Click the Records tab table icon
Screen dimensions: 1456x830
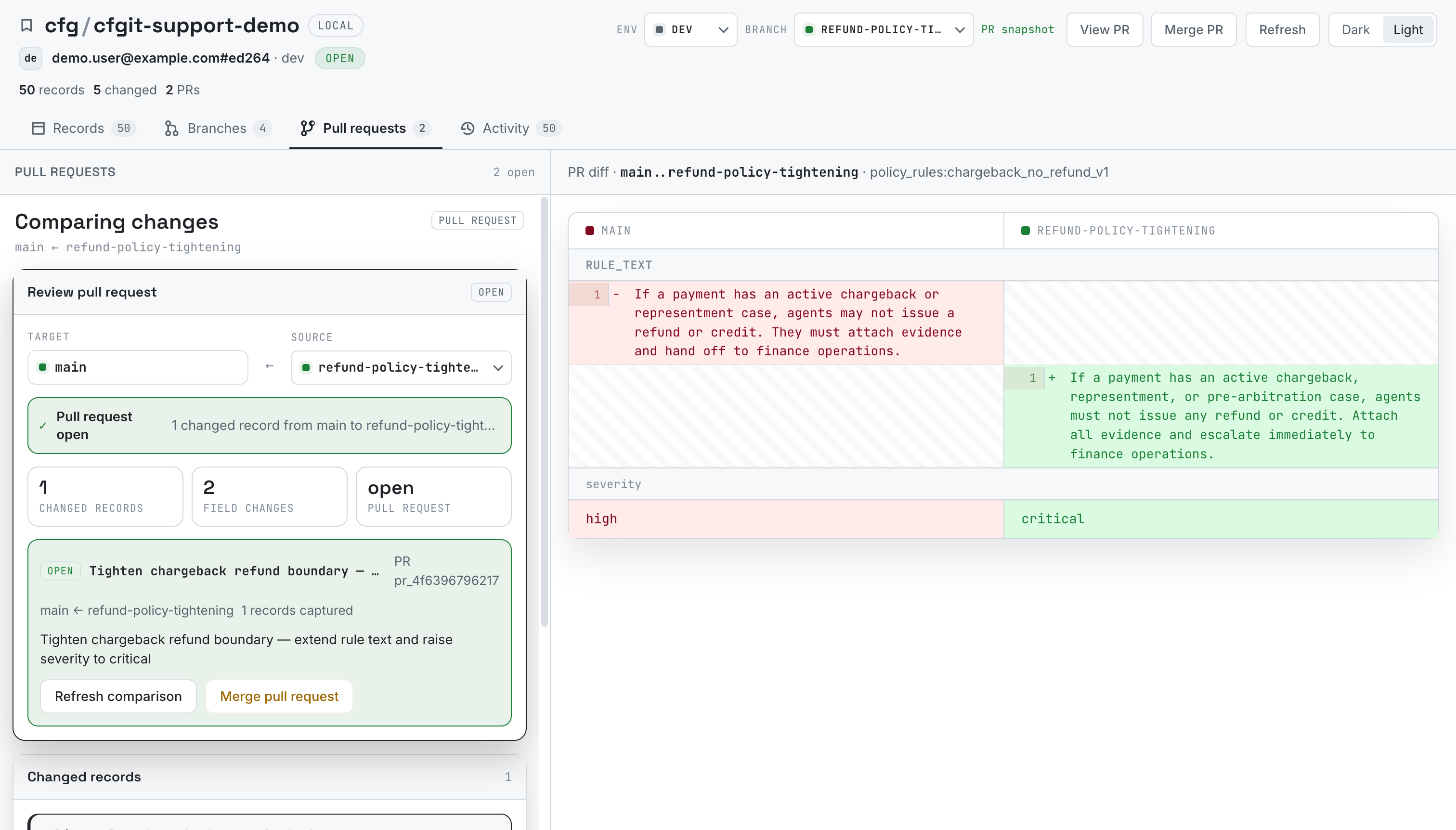coord(38,128)
